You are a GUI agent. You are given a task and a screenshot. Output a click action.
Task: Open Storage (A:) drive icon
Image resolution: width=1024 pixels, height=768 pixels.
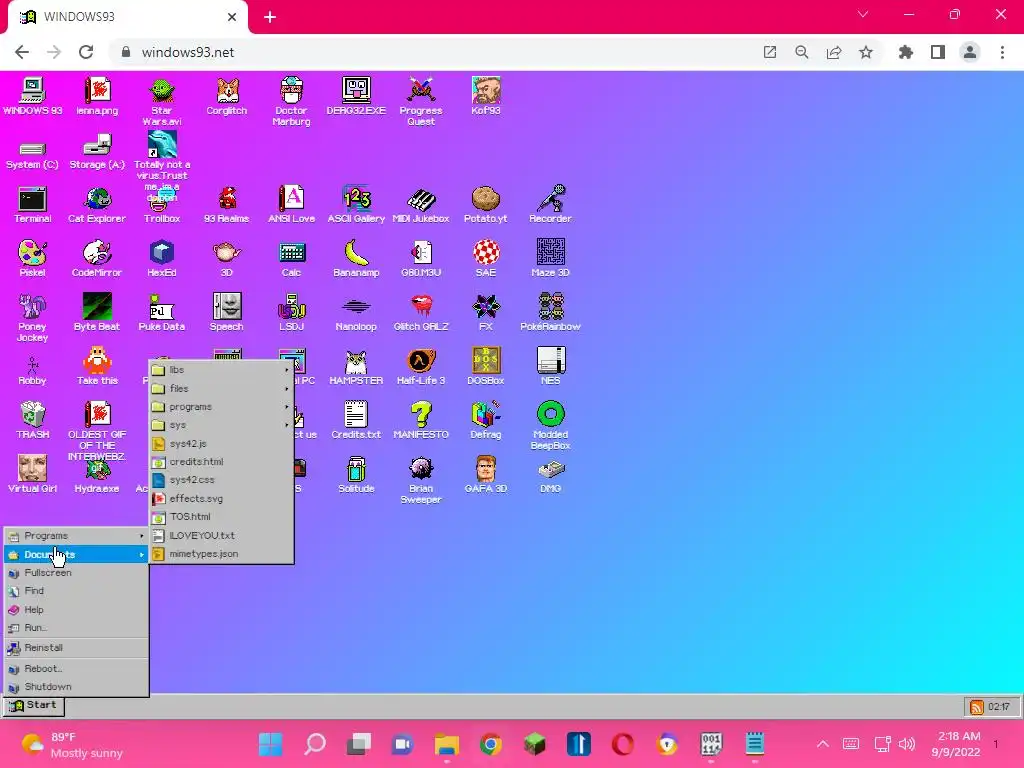(x=97, y=154)
